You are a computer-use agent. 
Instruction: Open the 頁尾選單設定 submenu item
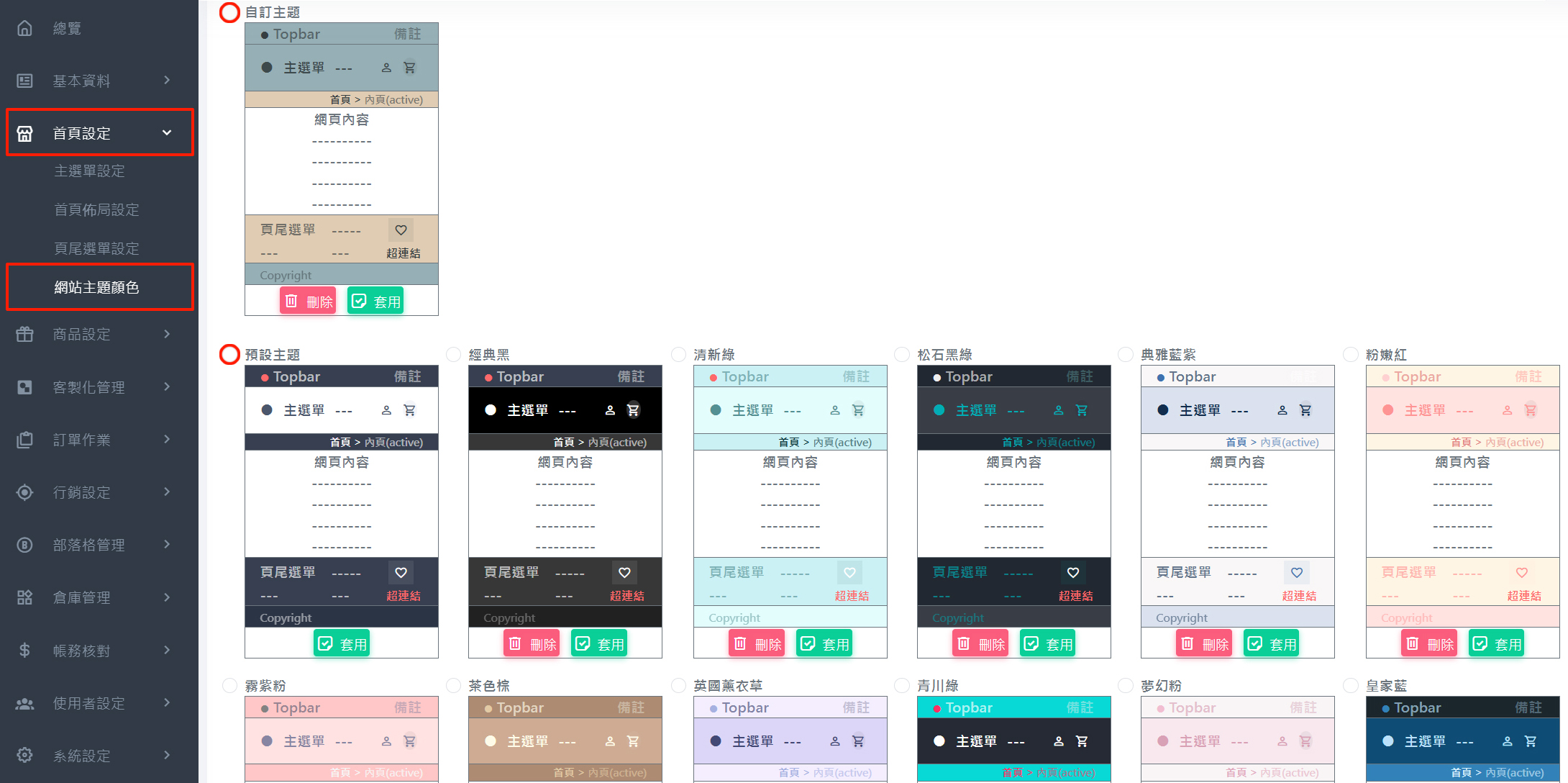pos(97,248)
